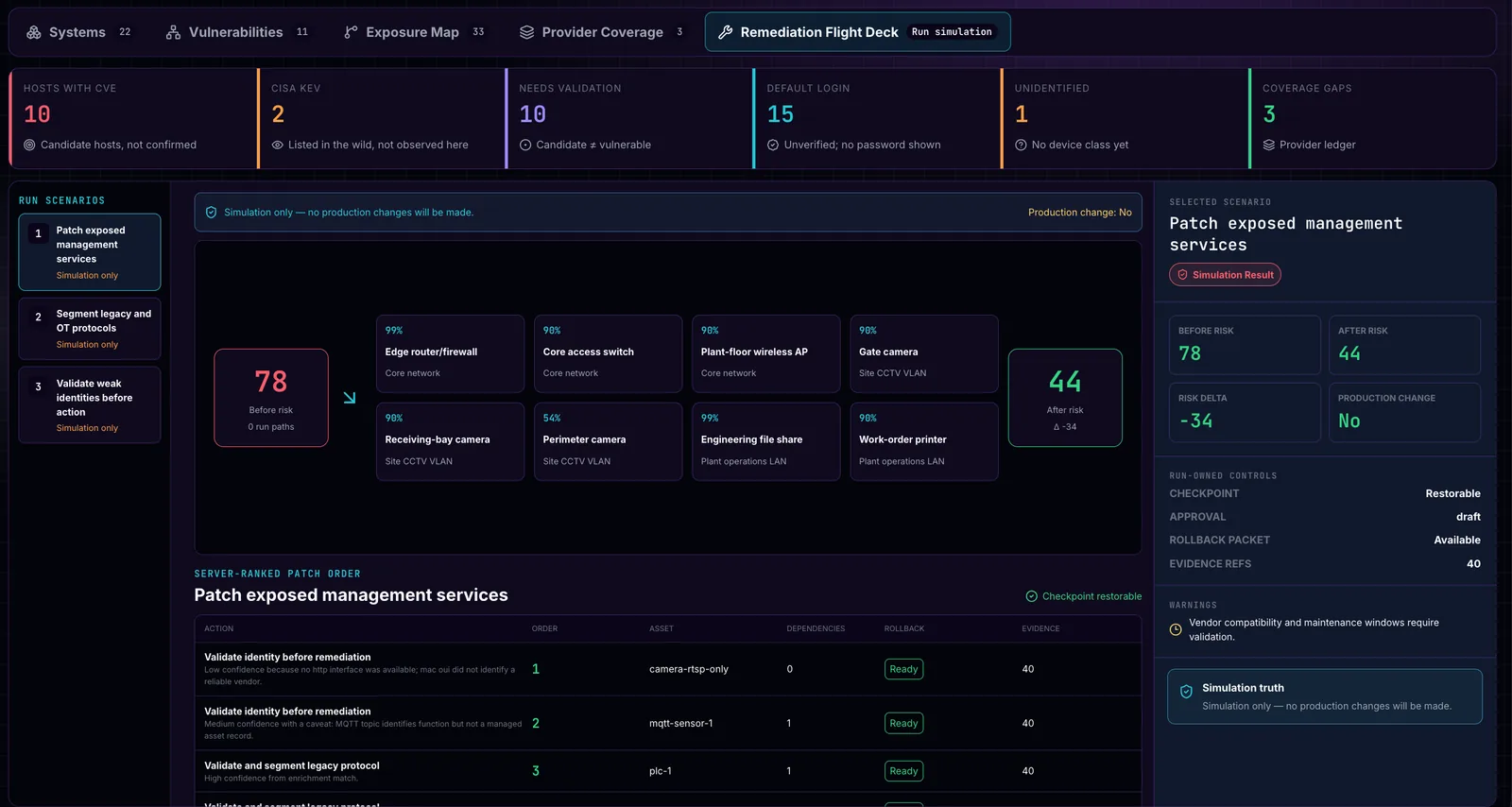
Task: Select the Plant-floor wireless AP card
Action: point(765,353)
